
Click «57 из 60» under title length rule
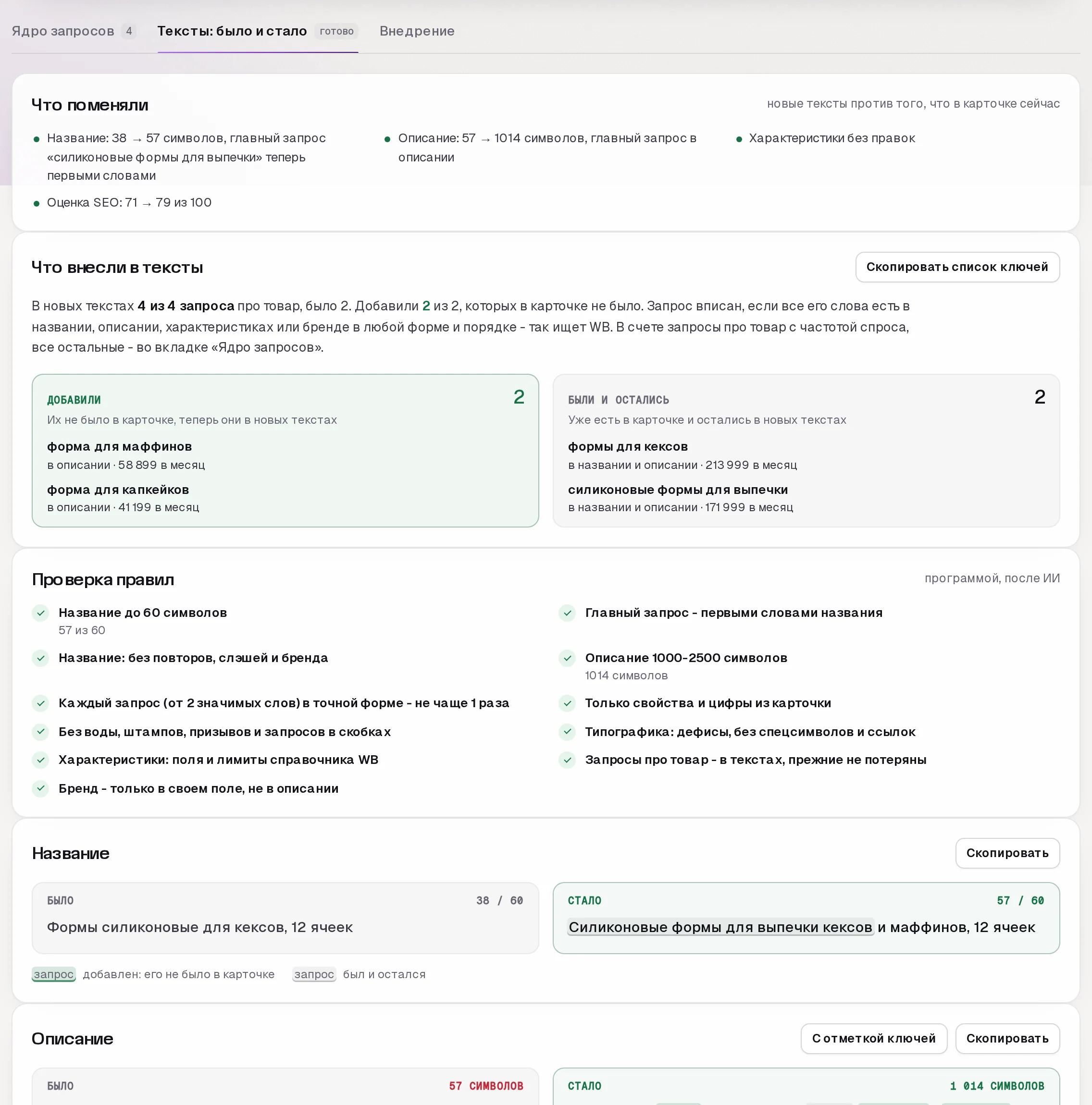(x=82, y=630)
